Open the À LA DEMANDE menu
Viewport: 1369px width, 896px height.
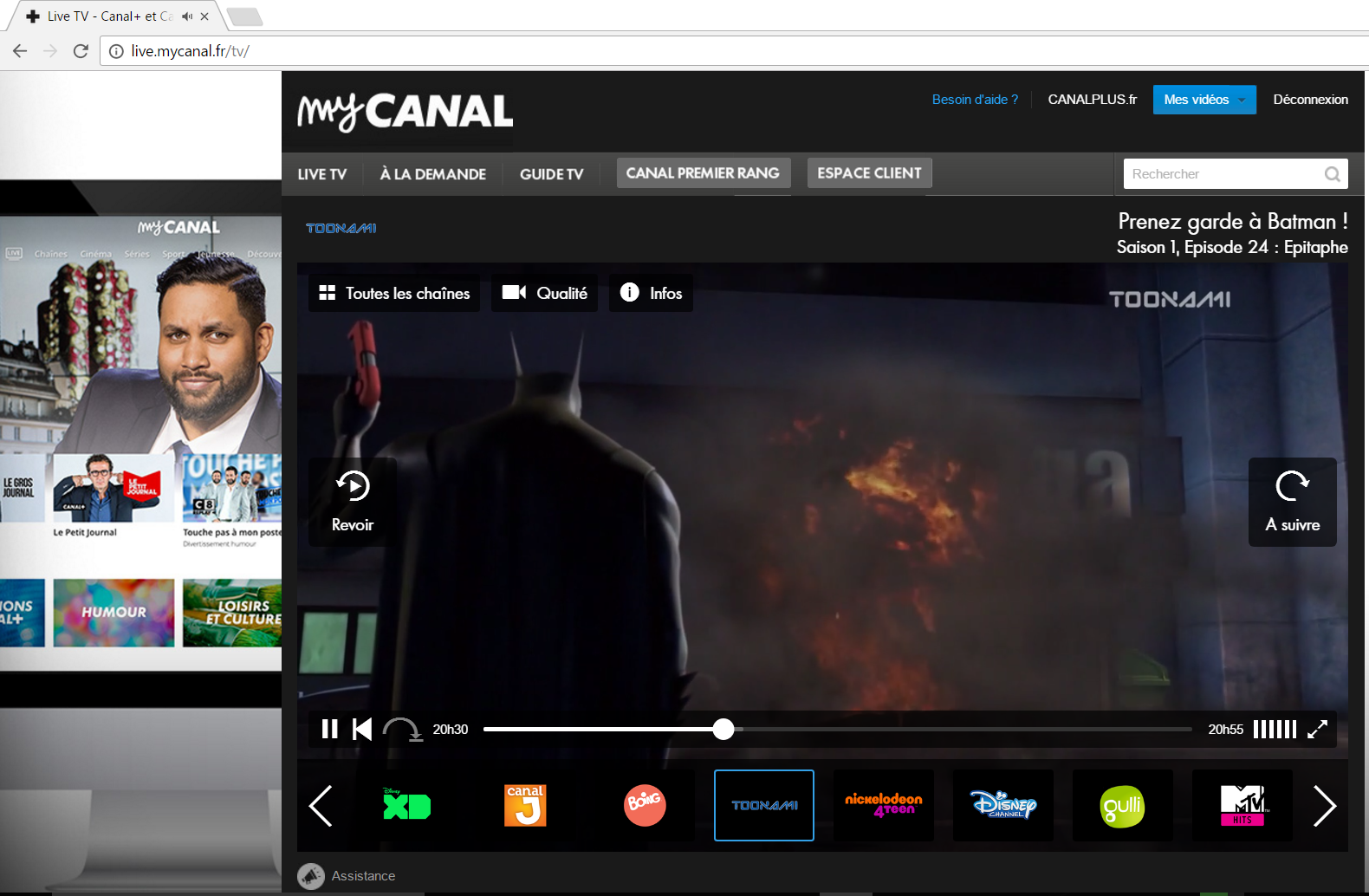click(x=432, y=174)
